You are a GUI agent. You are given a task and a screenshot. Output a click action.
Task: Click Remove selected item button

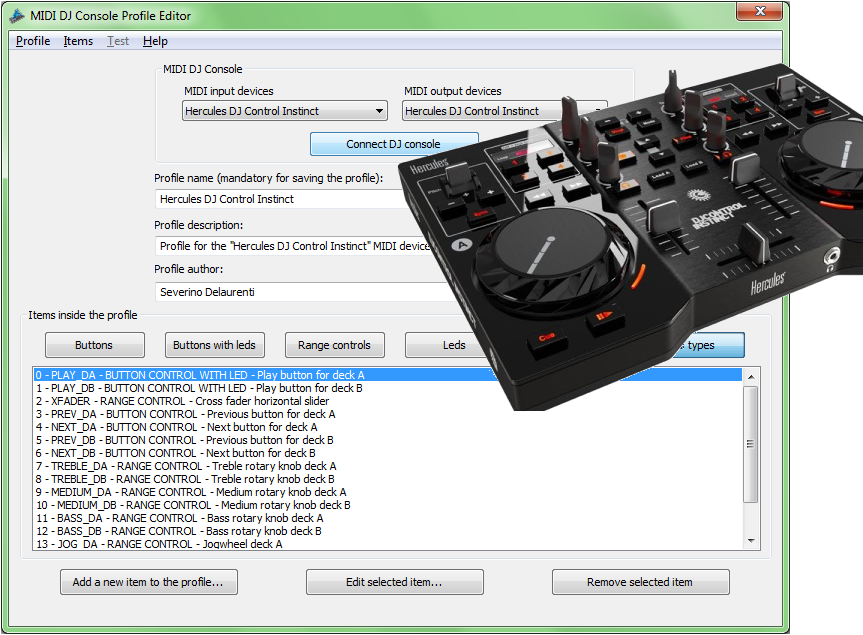[640, 582]
